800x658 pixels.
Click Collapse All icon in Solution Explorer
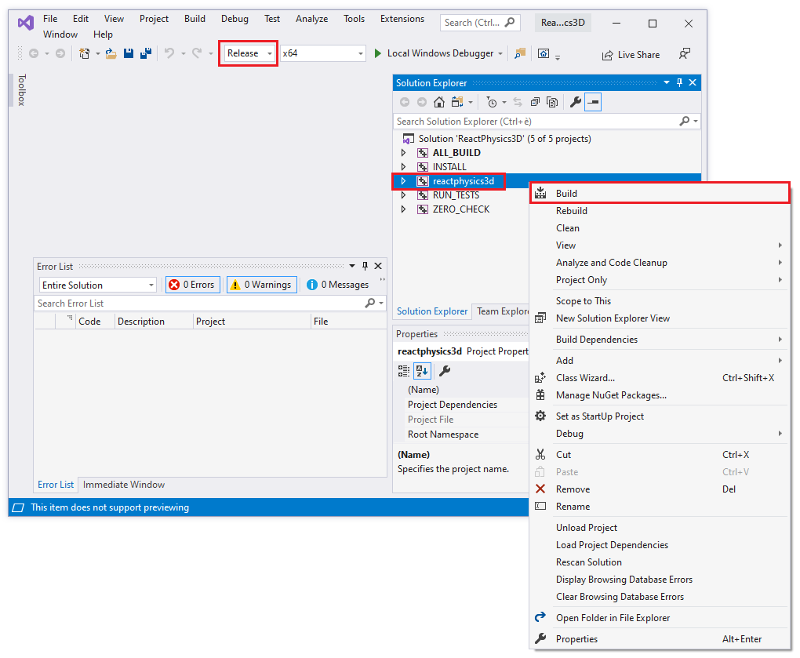[536, 102]
